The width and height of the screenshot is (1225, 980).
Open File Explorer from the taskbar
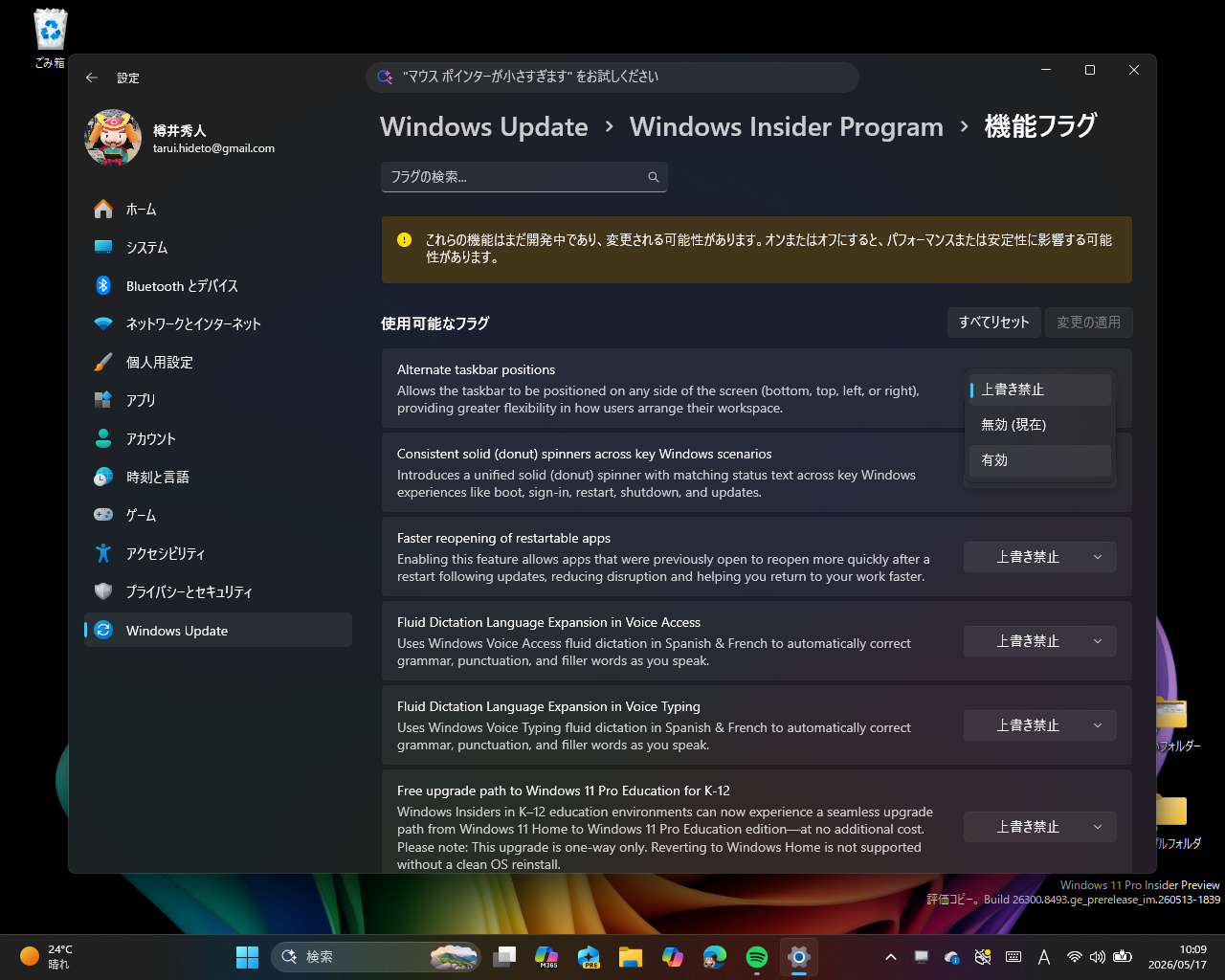pos(630,957)
